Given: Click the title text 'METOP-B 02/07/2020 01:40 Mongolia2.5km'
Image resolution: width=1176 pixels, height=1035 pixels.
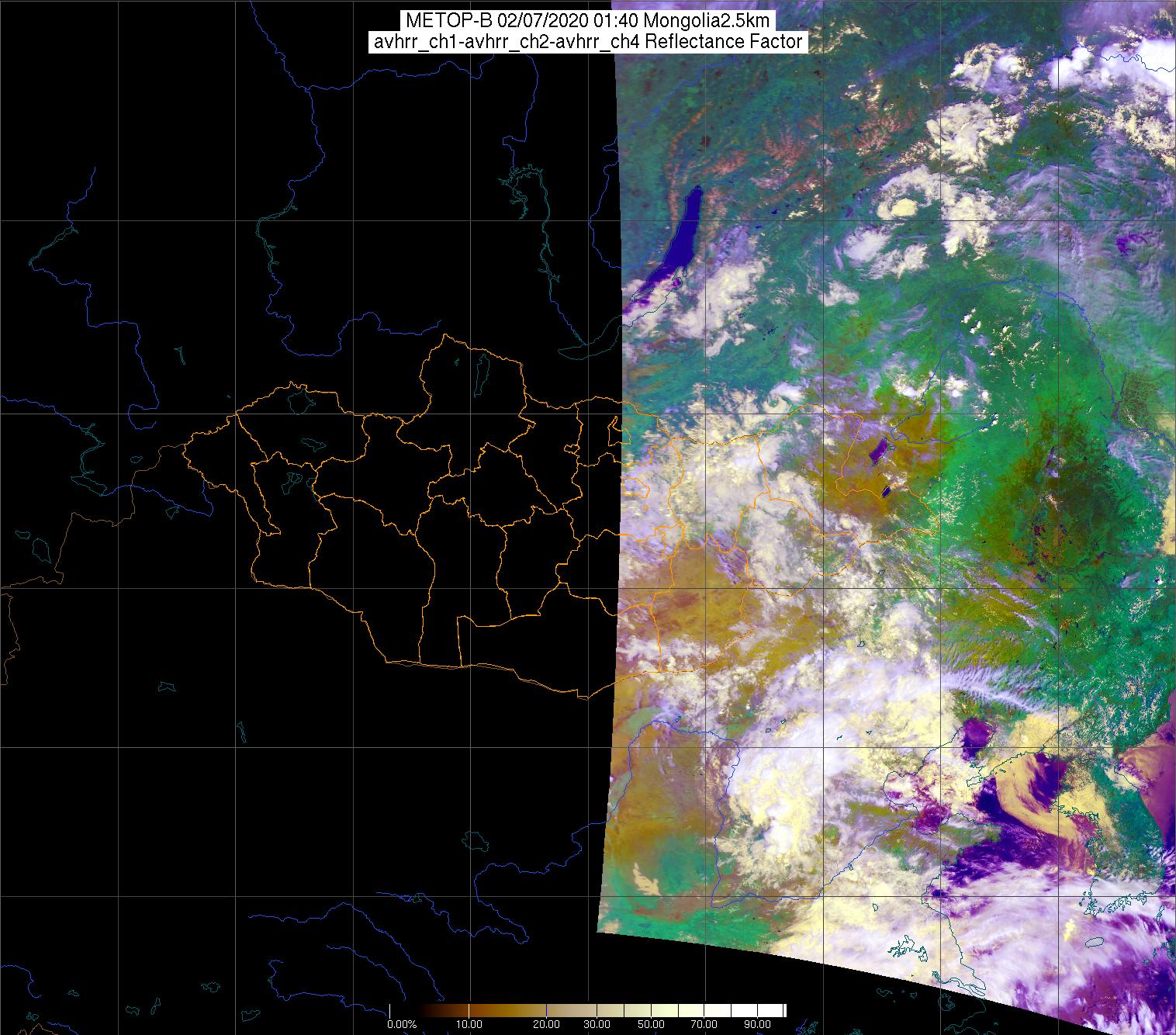Looking at the screenshot, I should point(588,21).
